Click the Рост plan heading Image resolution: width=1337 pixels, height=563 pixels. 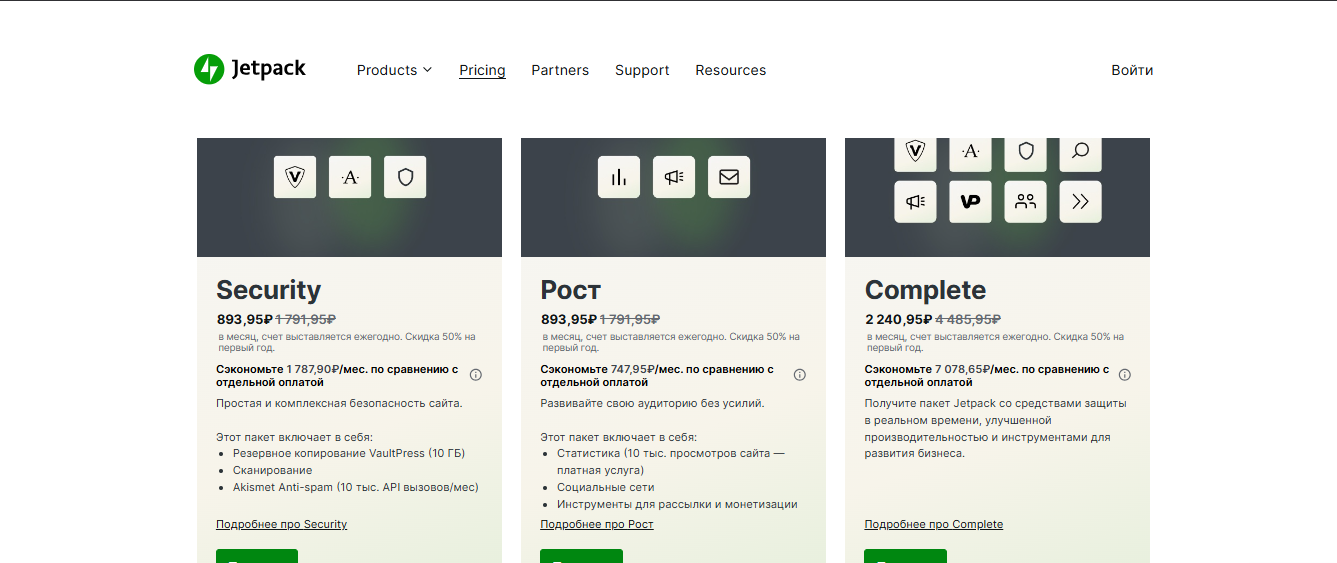570,290
